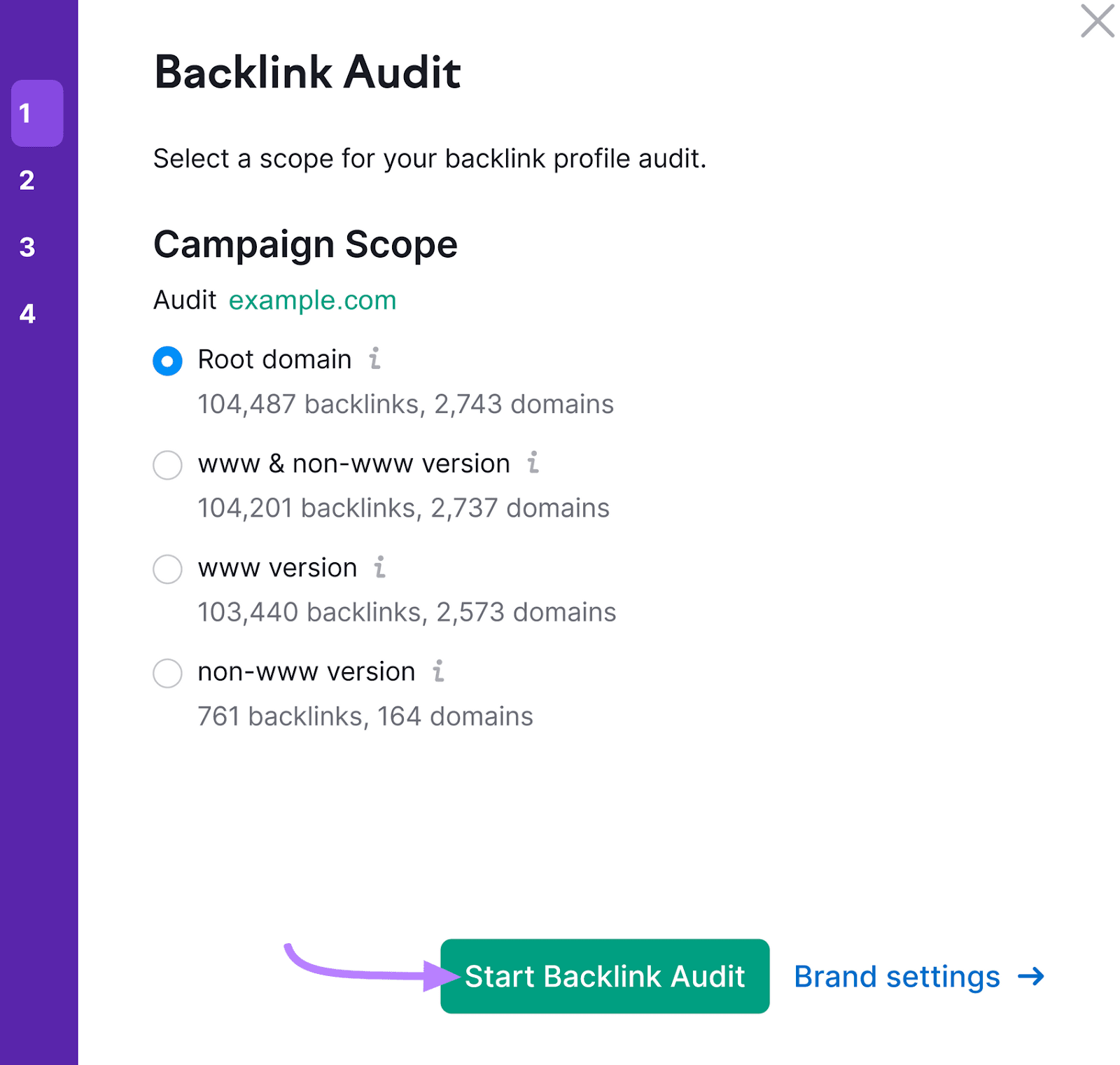Click the arrow icon beside Brand settings
Screen dimensions: 1120x1065
click(x=1030, y=977)
